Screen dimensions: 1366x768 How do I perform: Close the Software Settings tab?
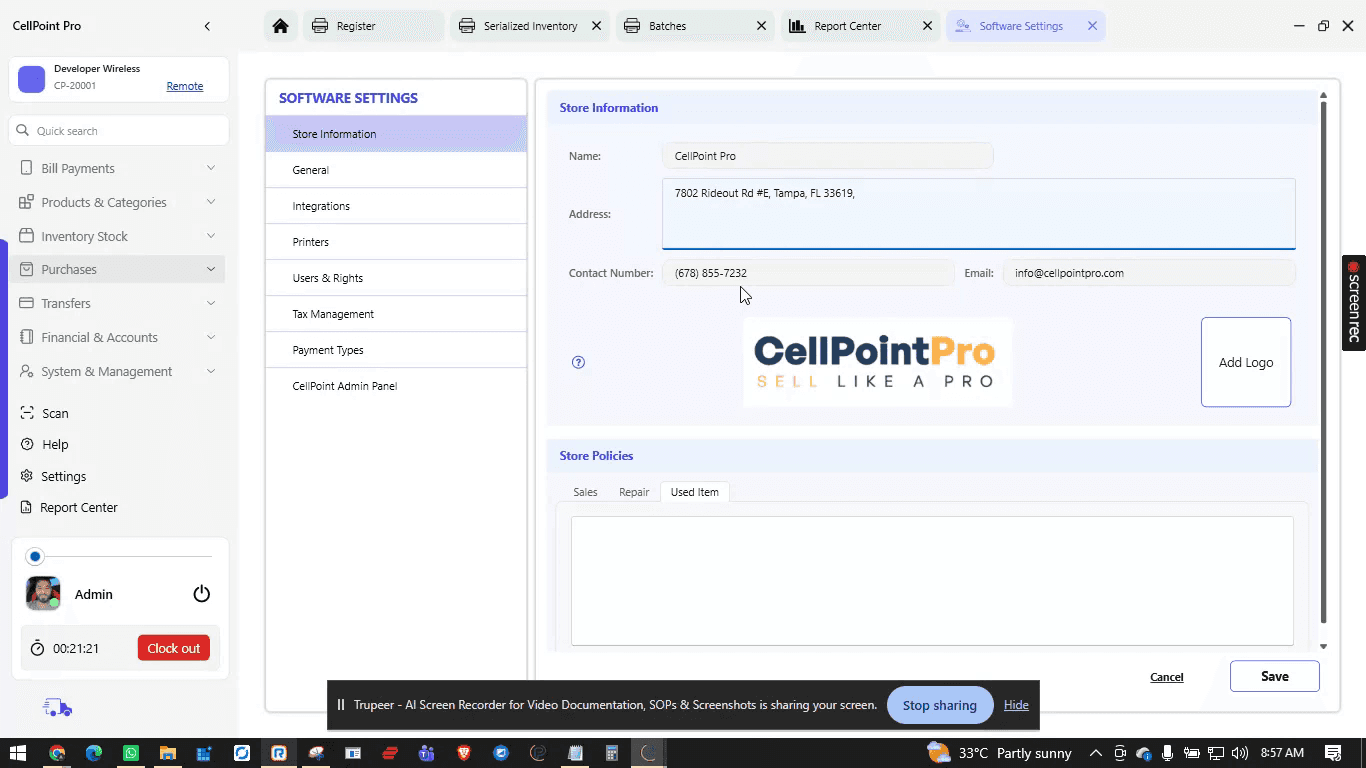[x=1092, y=26]
